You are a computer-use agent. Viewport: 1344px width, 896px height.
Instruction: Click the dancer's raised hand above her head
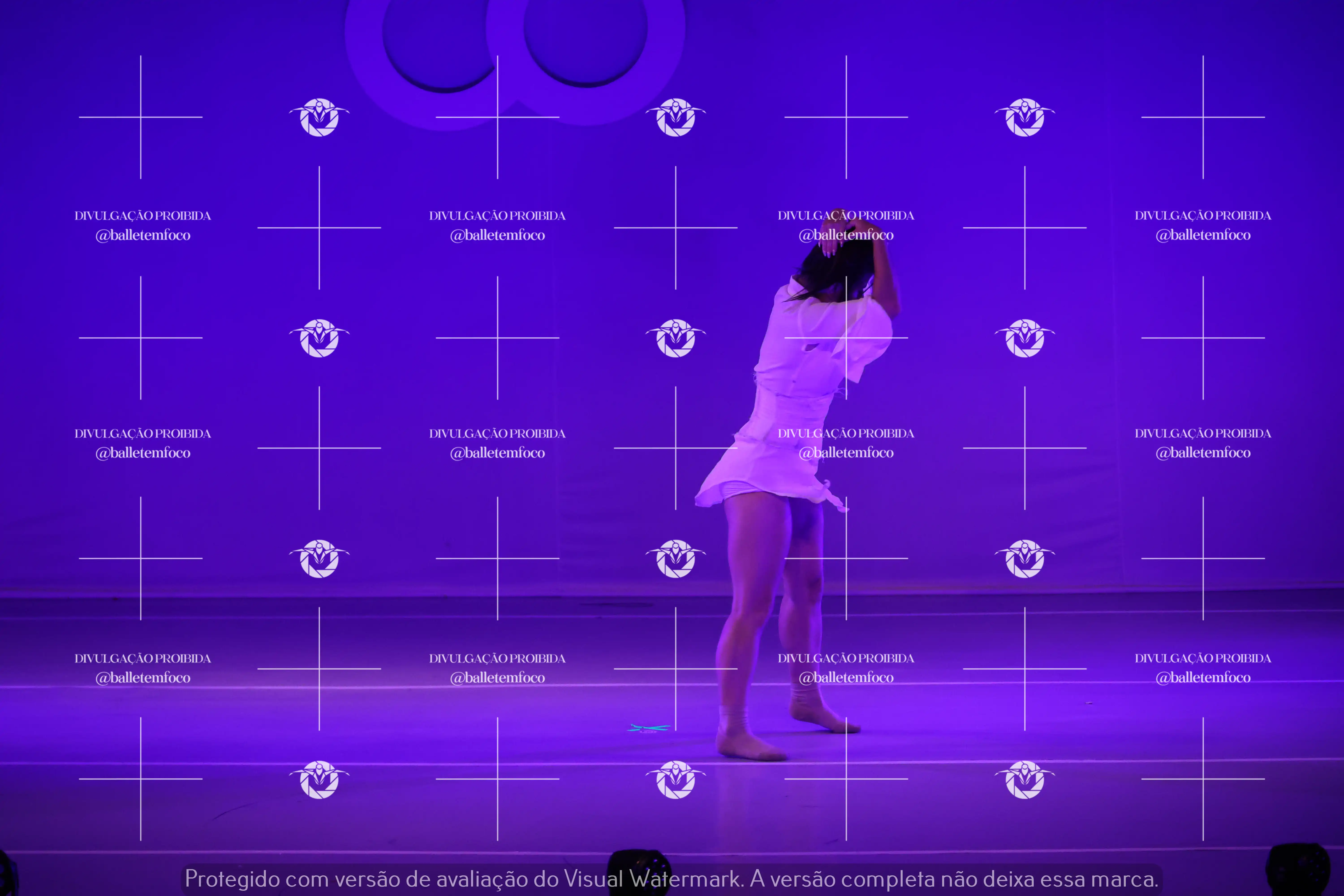[830, 245]
